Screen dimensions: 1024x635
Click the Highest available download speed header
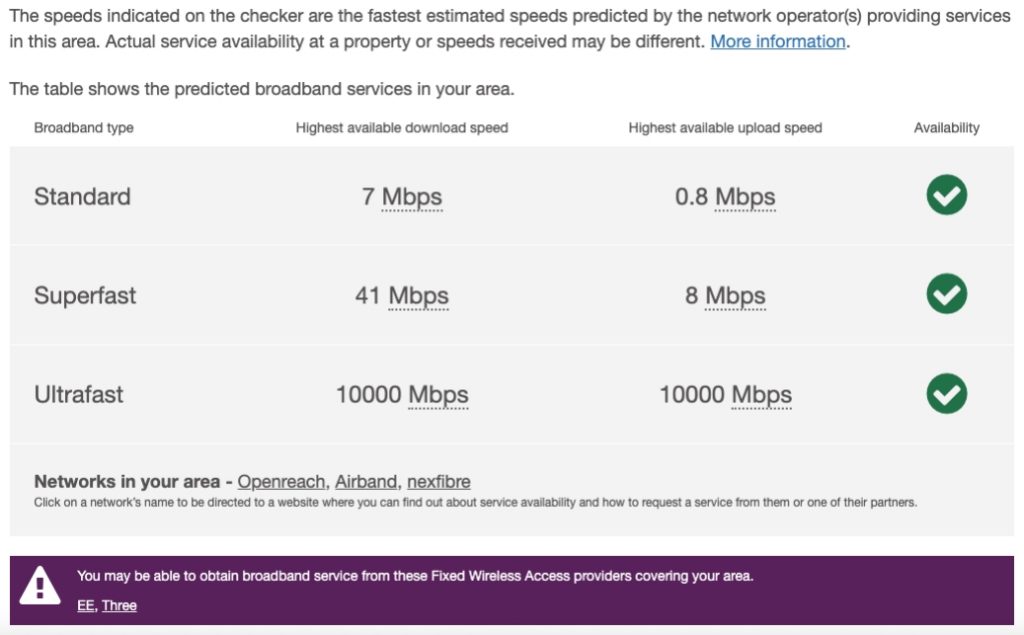[402, 128]
